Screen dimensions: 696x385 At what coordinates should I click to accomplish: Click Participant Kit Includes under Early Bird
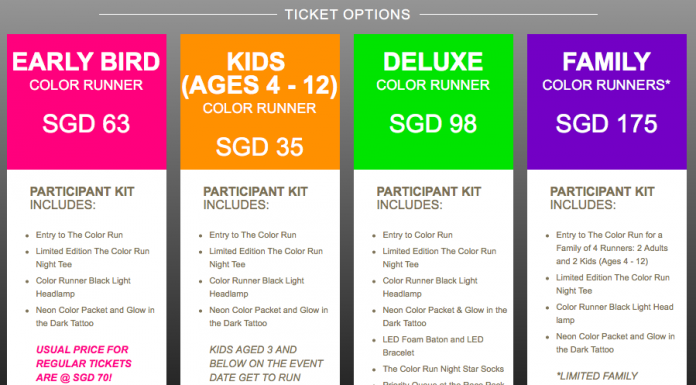tap(82, 198)
